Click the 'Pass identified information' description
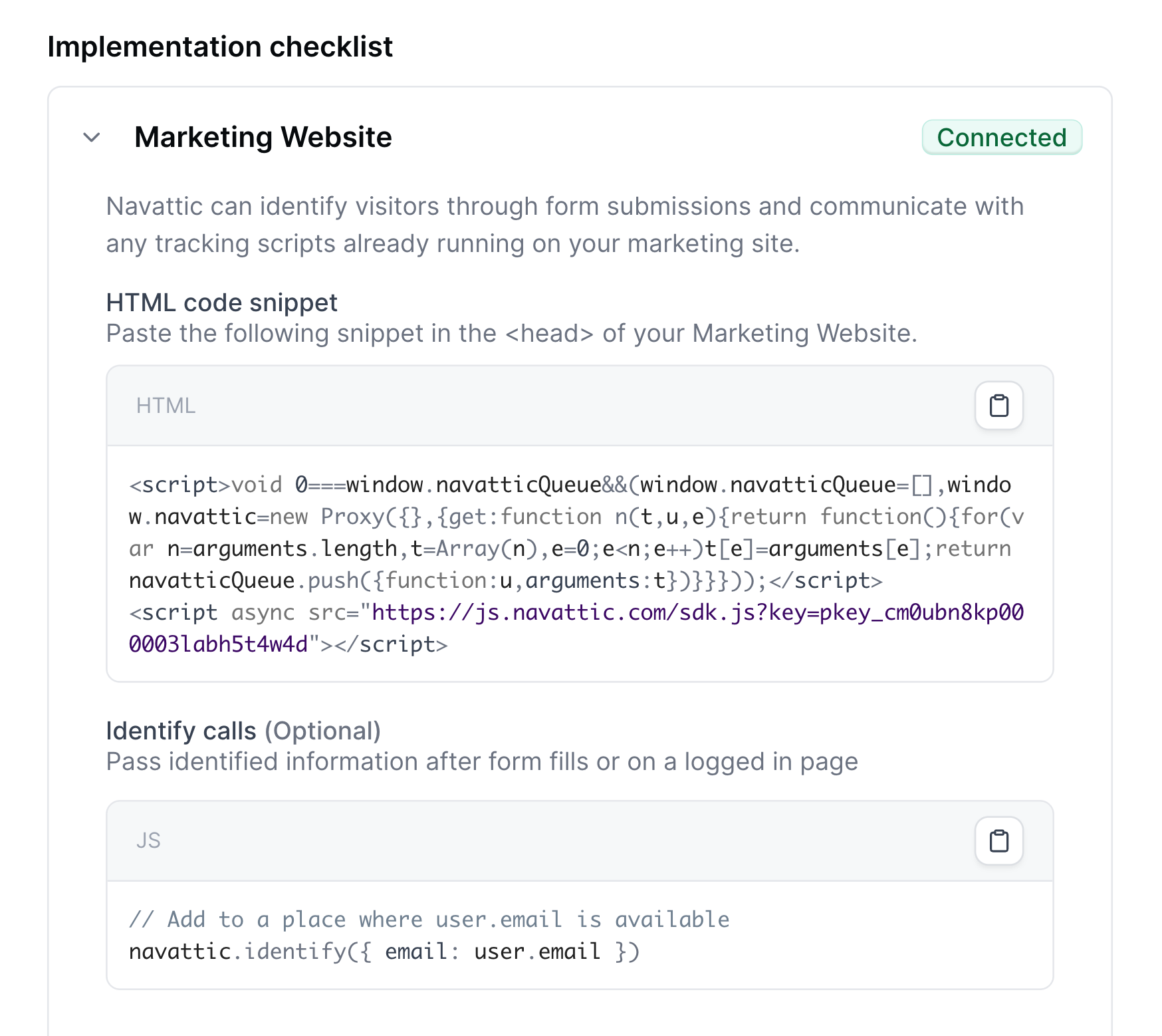The width and height of the screenshot is (1162, 1036). [x=482, y=761]
